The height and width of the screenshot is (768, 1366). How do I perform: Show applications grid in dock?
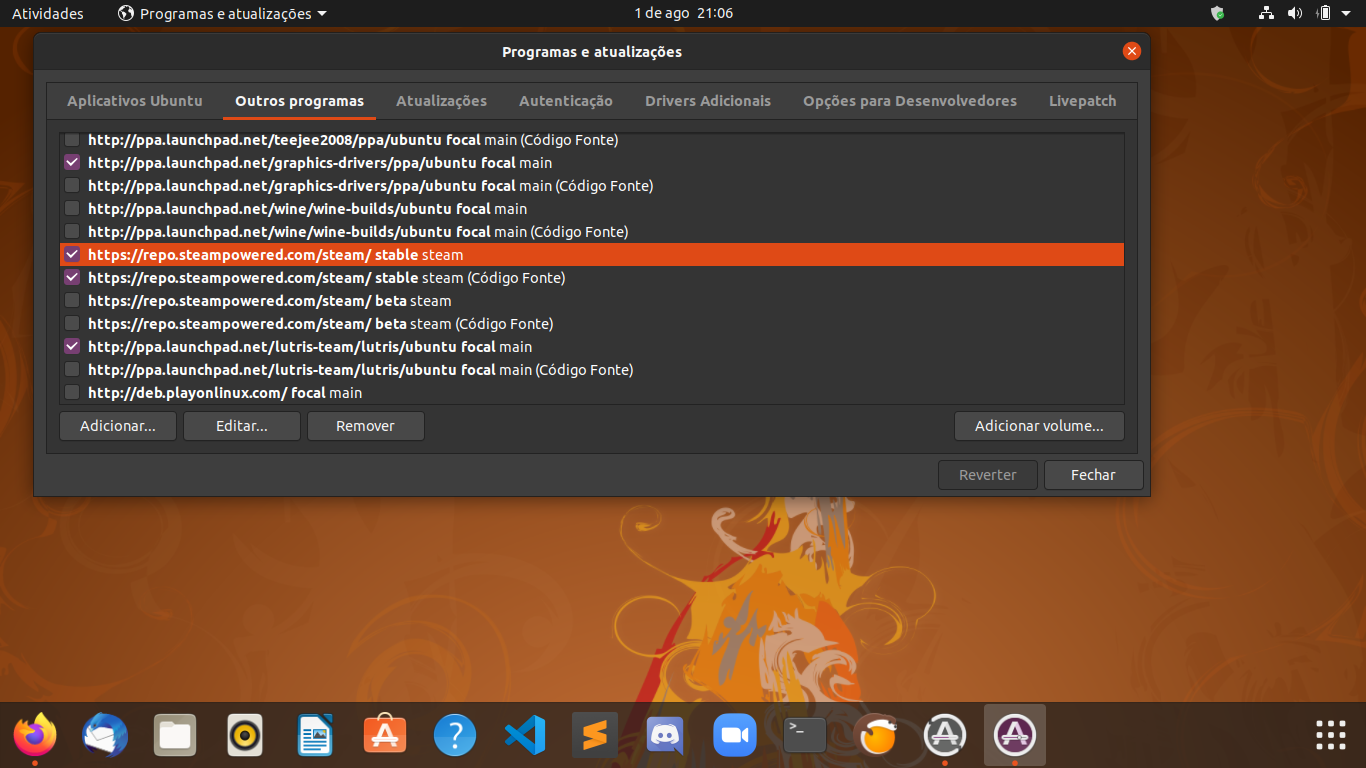1330,735
